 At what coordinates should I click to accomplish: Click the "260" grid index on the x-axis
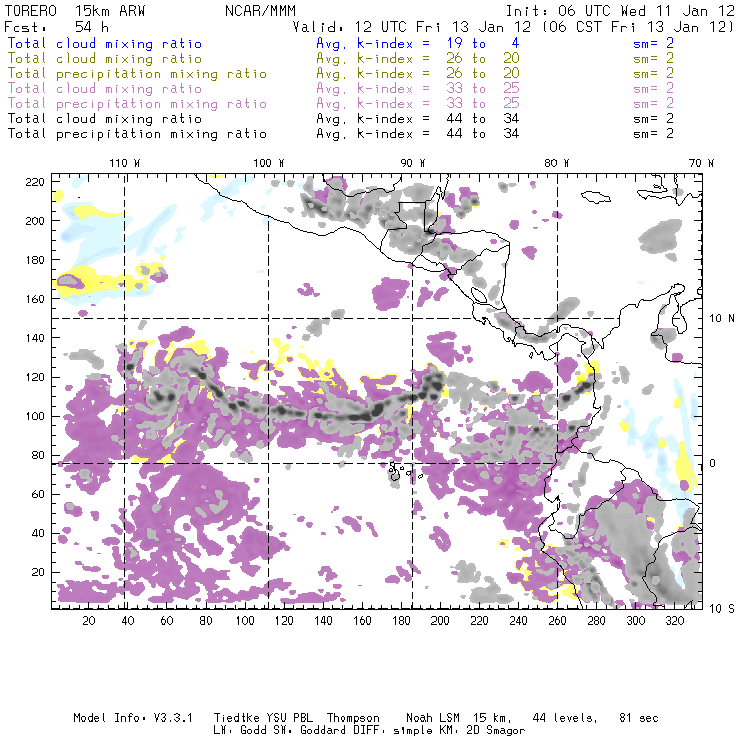557,621
